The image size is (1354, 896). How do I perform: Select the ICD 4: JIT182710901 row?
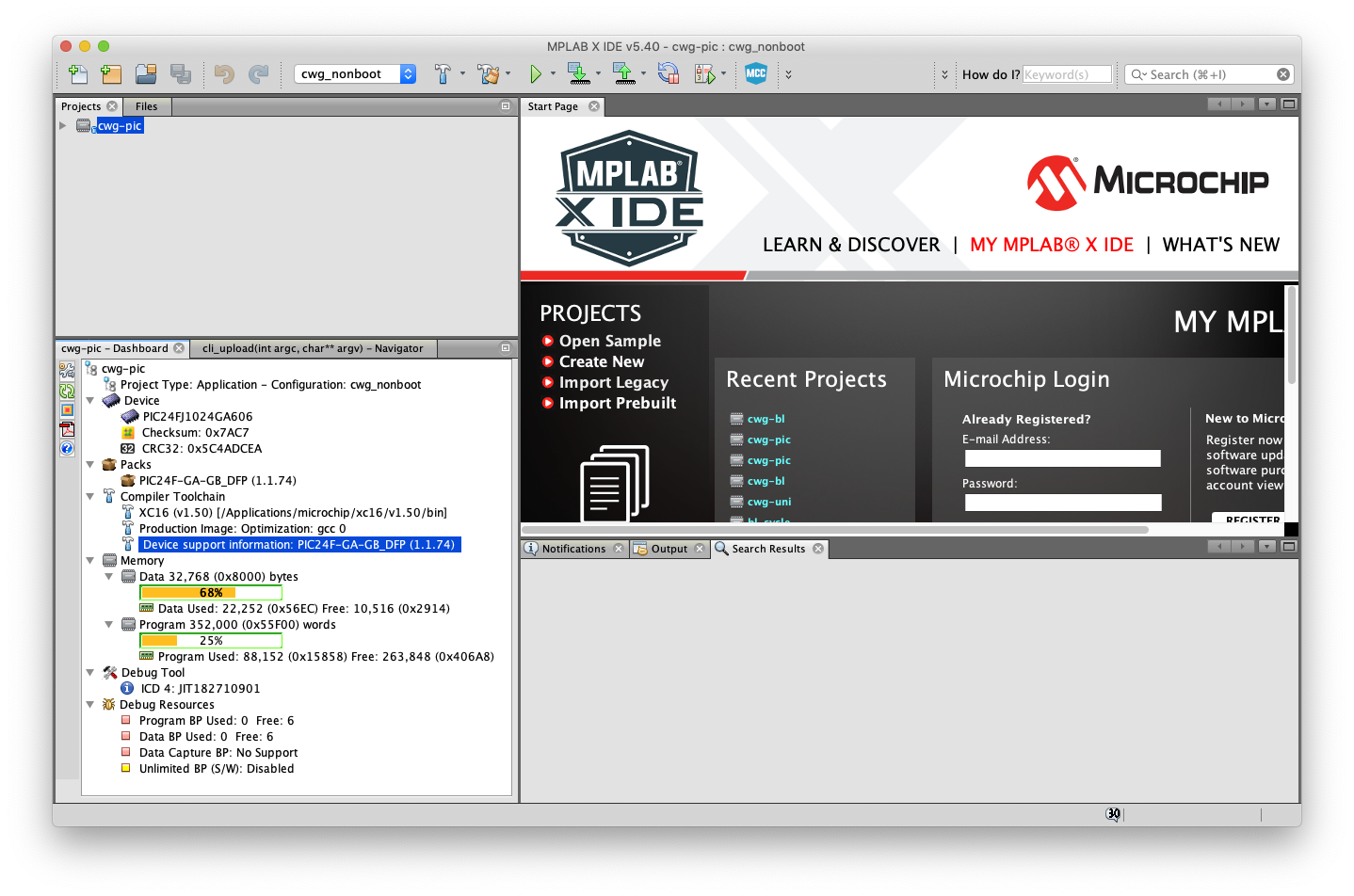pyautogui.click(x=201, y=689)
